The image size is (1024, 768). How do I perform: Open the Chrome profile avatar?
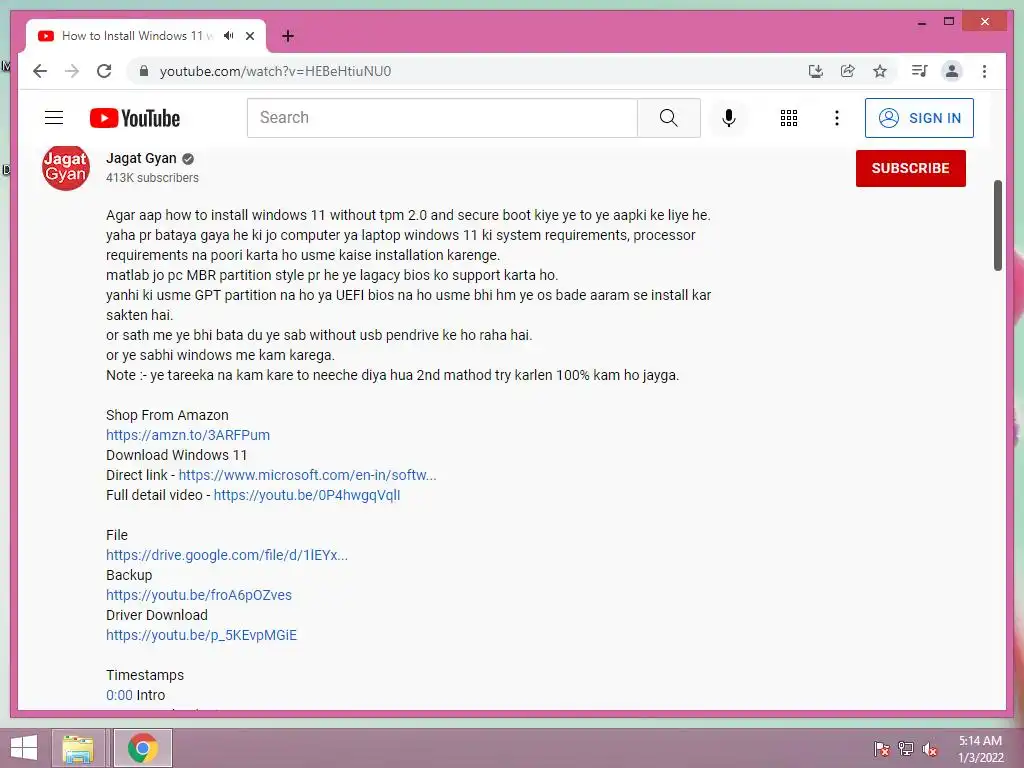point(952,71)
